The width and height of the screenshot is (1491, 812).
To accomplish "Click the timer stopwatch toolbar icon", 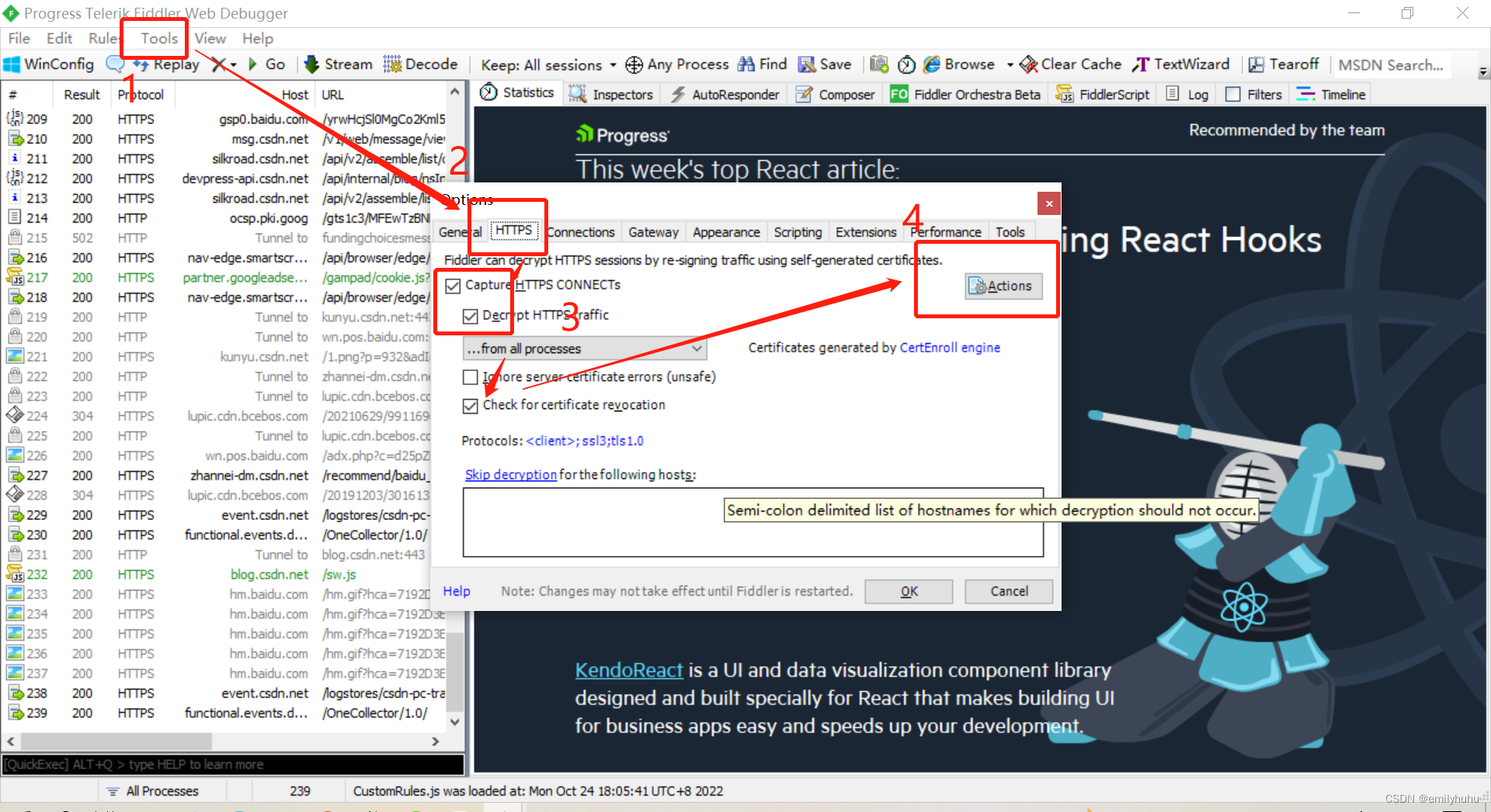I will tap(906, 64).
